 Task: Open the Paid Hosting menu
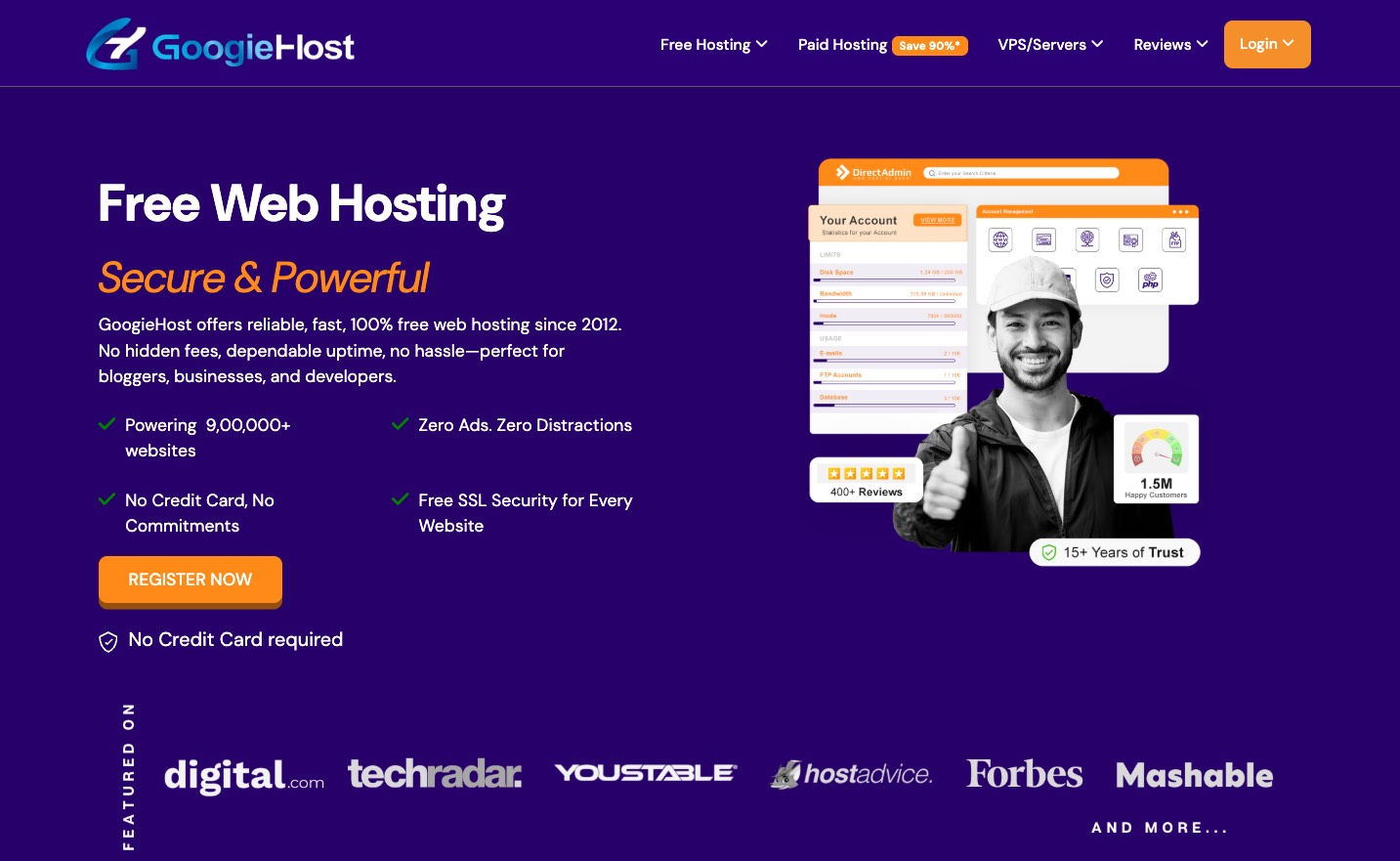pyautogui.click(x=842, y=45)
